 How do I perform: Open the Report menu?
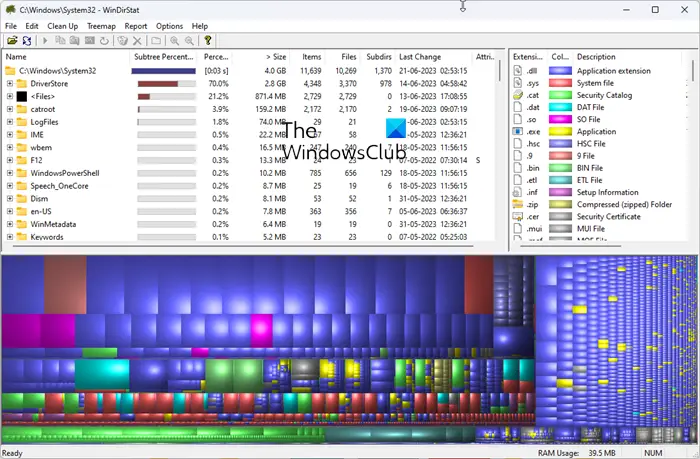[136, 26]
